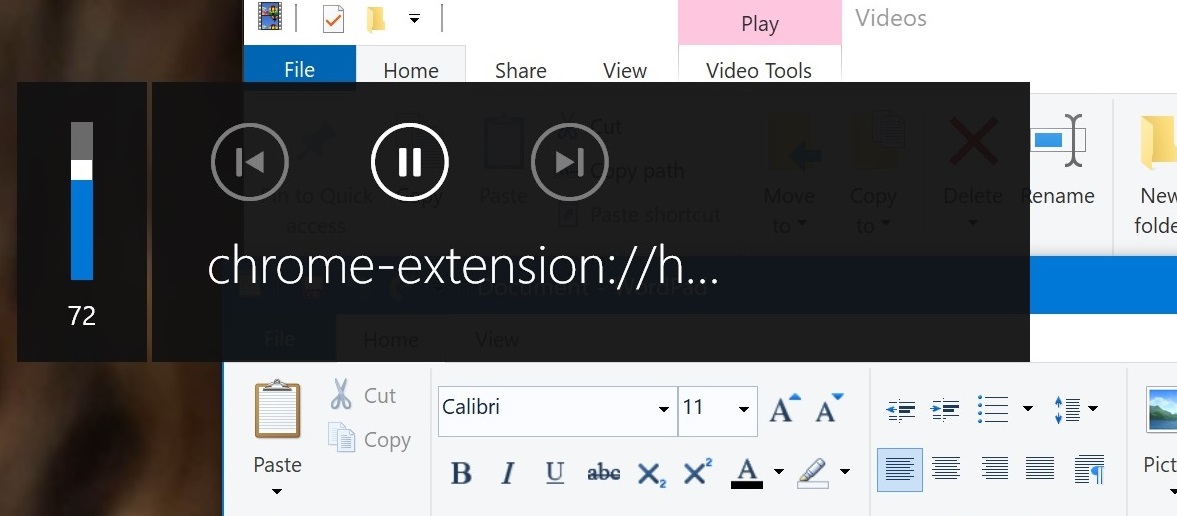Toggle Strikethrough formatting in WordPad
The width and height of the screenshot is (1177, 516).
click(x=604, y=472)
